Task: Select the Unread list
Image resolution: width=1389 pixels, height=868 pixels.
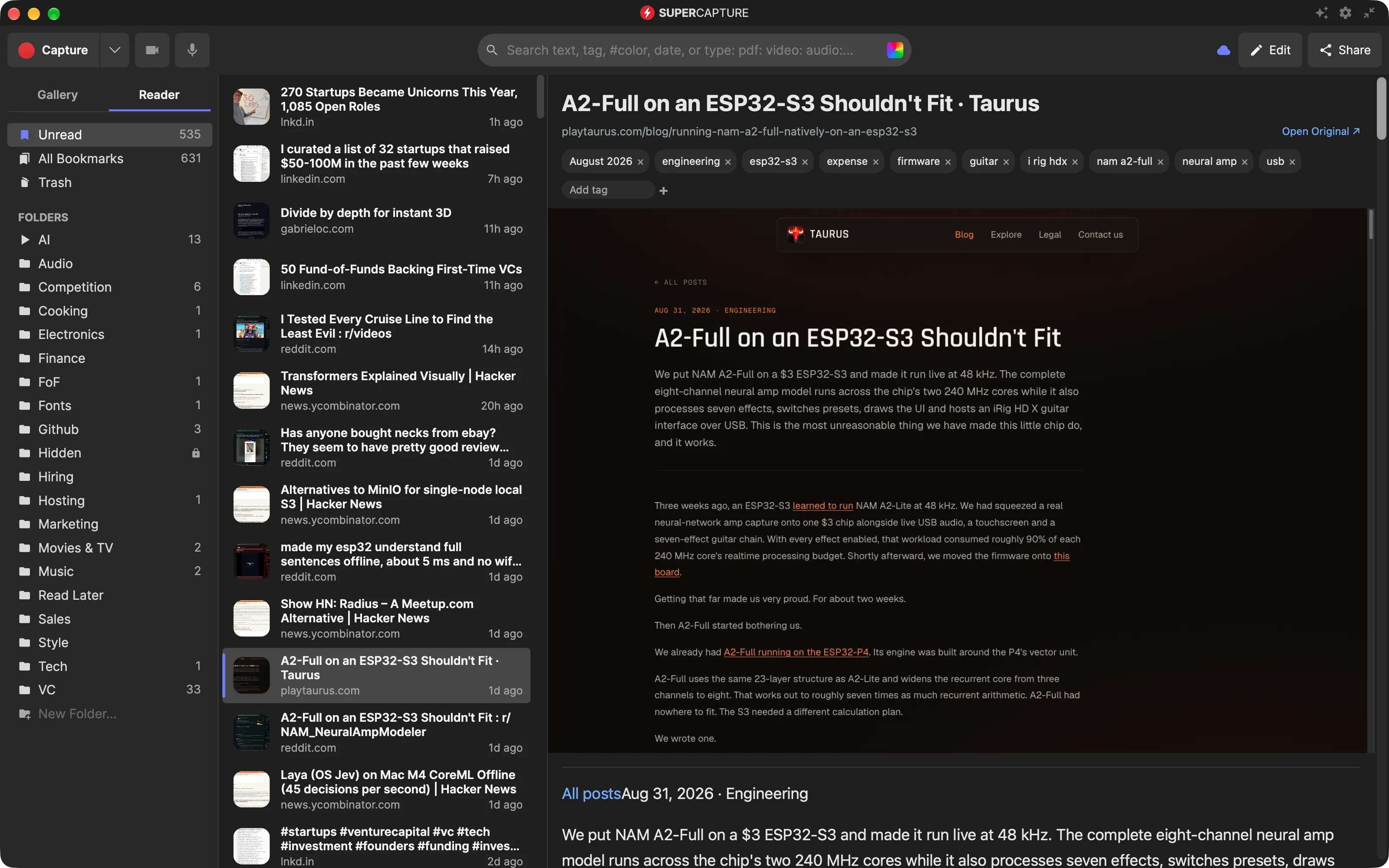Action: click(110, 135)
